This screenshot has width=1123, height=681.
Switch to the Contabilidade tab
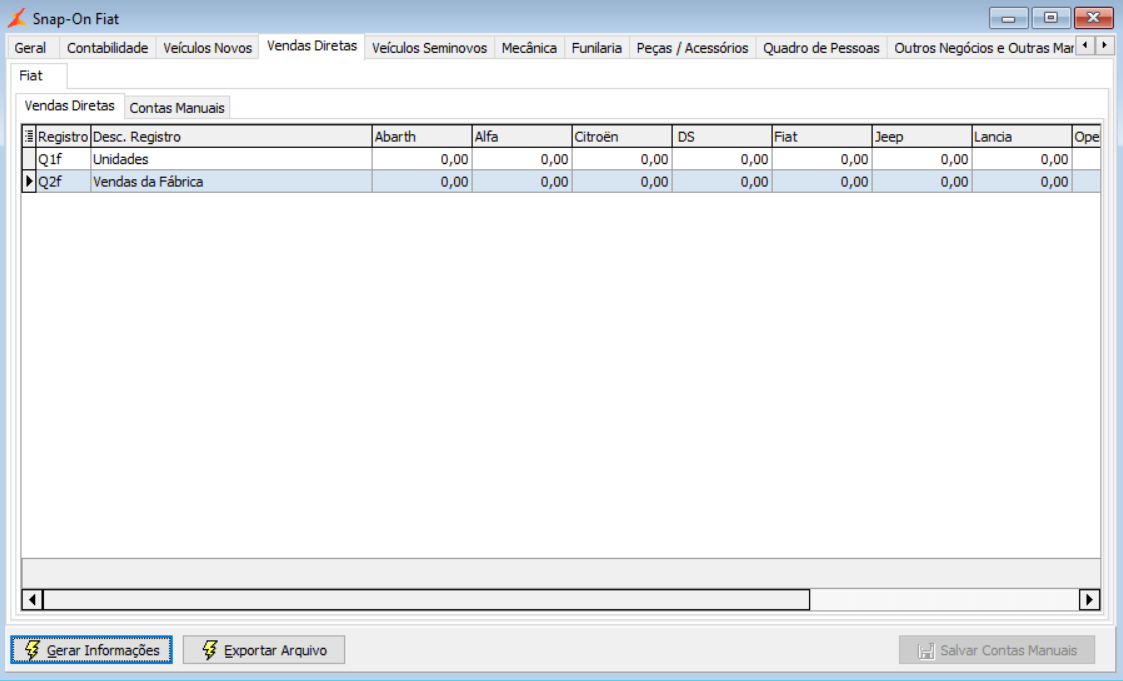(x=107, y=48)
